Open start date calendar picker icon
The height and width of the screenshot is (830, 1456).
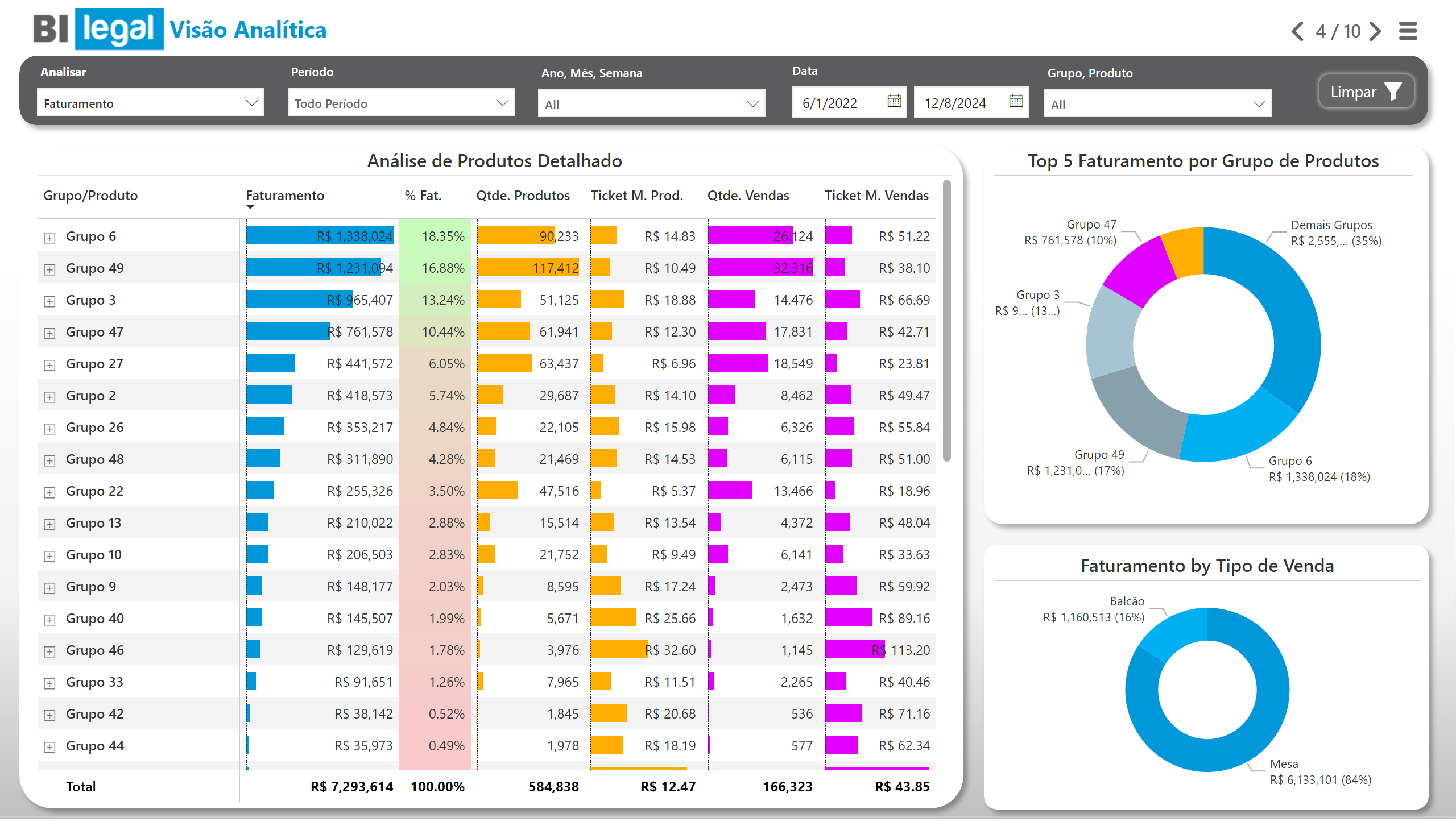point(894,102)
